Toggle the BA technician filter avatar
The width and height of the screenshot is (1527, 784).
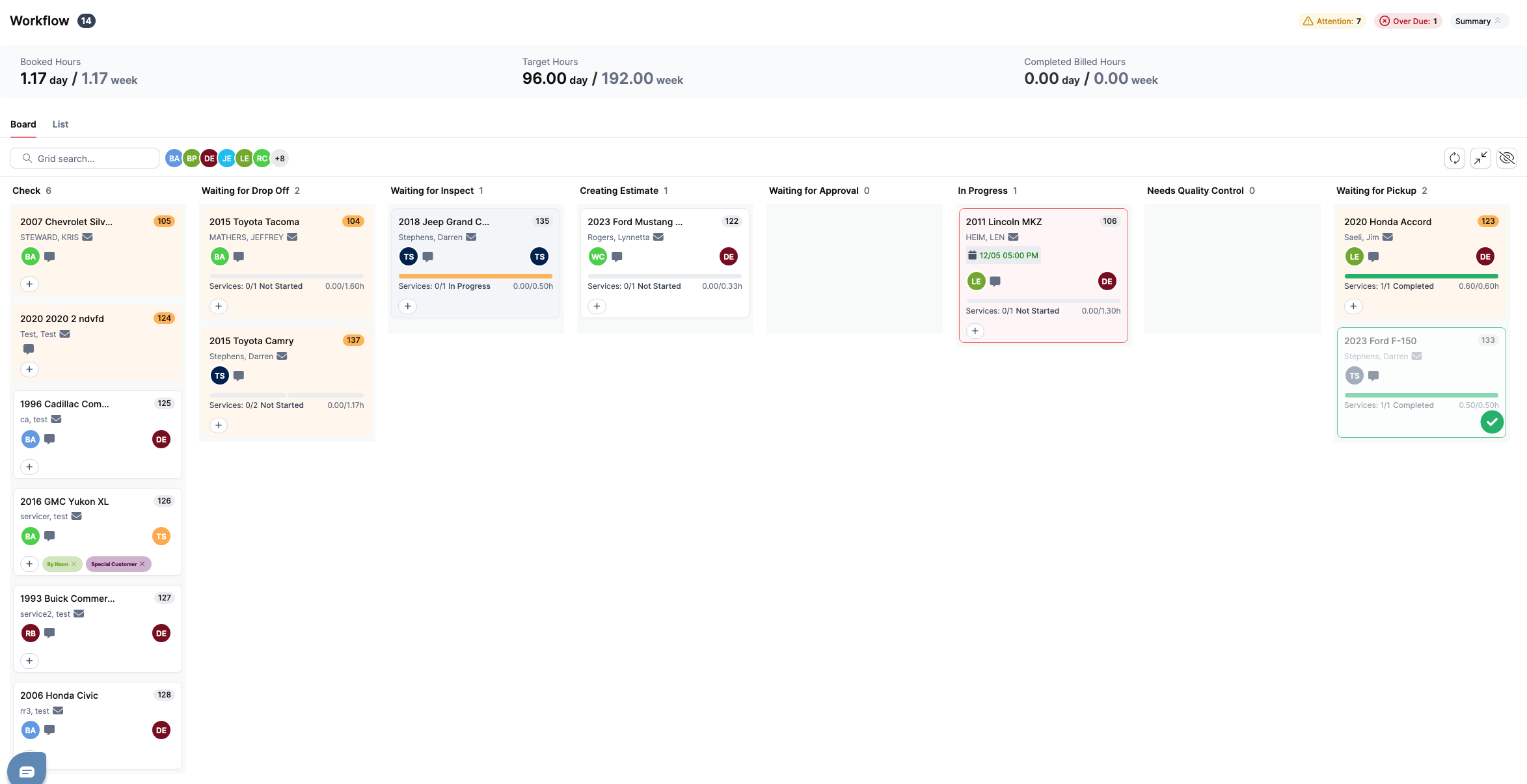click(x=174, y=158)
